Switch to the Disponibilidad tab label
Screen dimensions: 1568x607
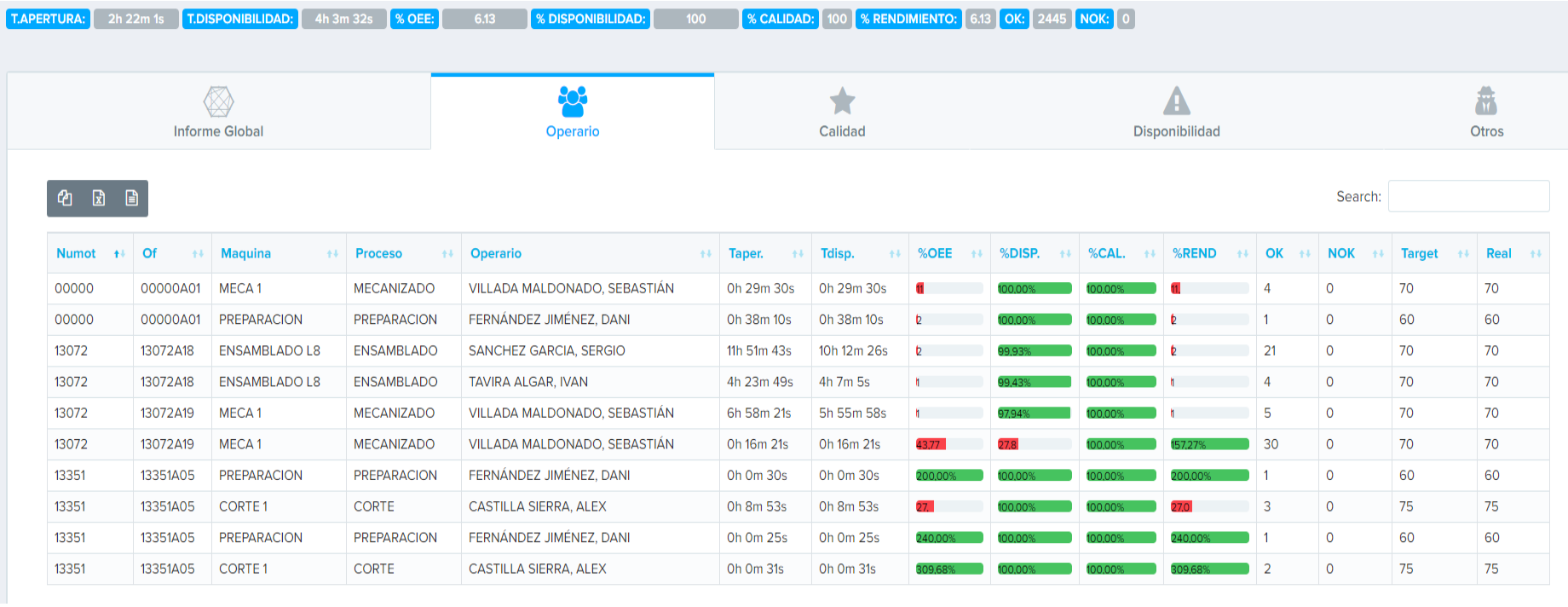1176,131
